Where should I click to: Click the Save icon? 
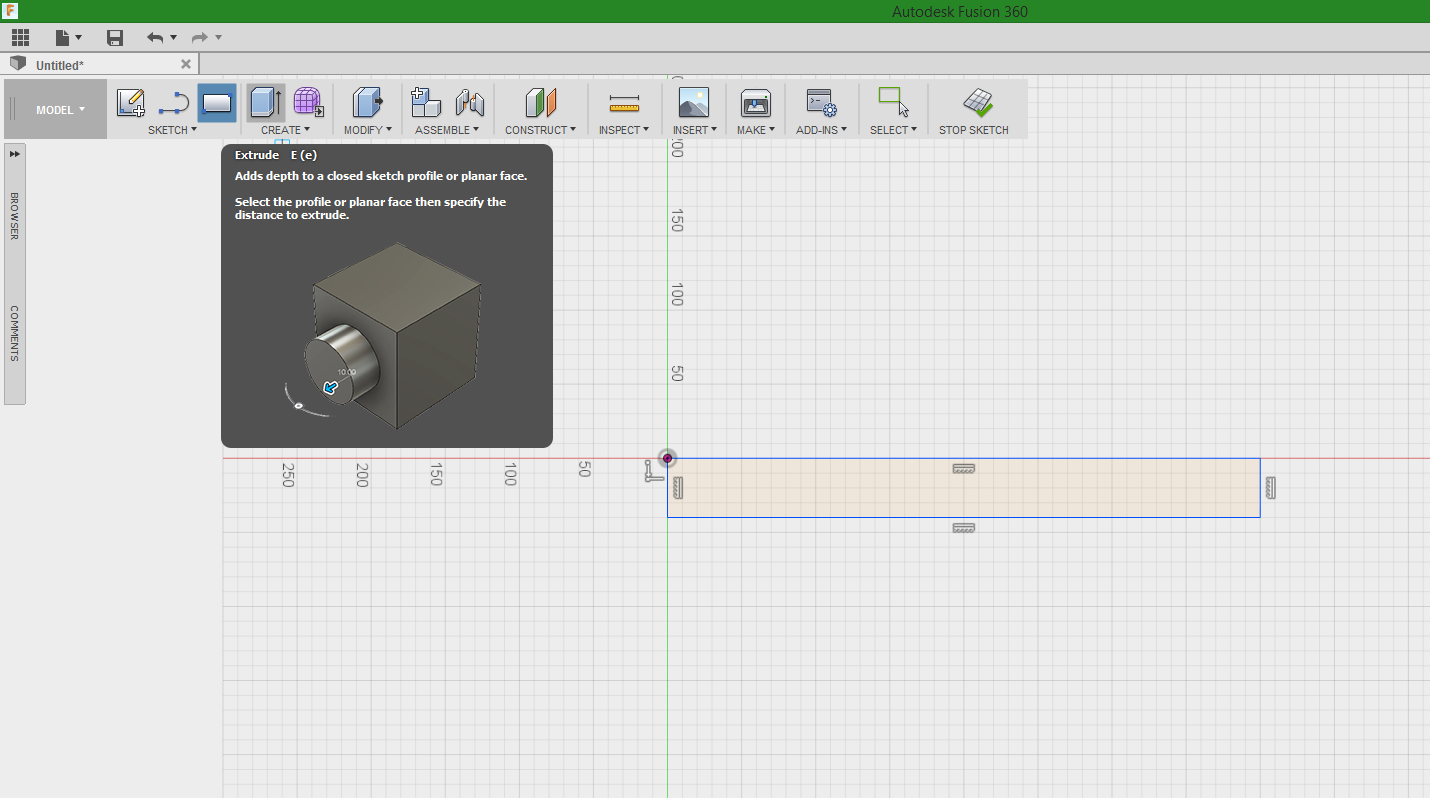coord(115,38)
